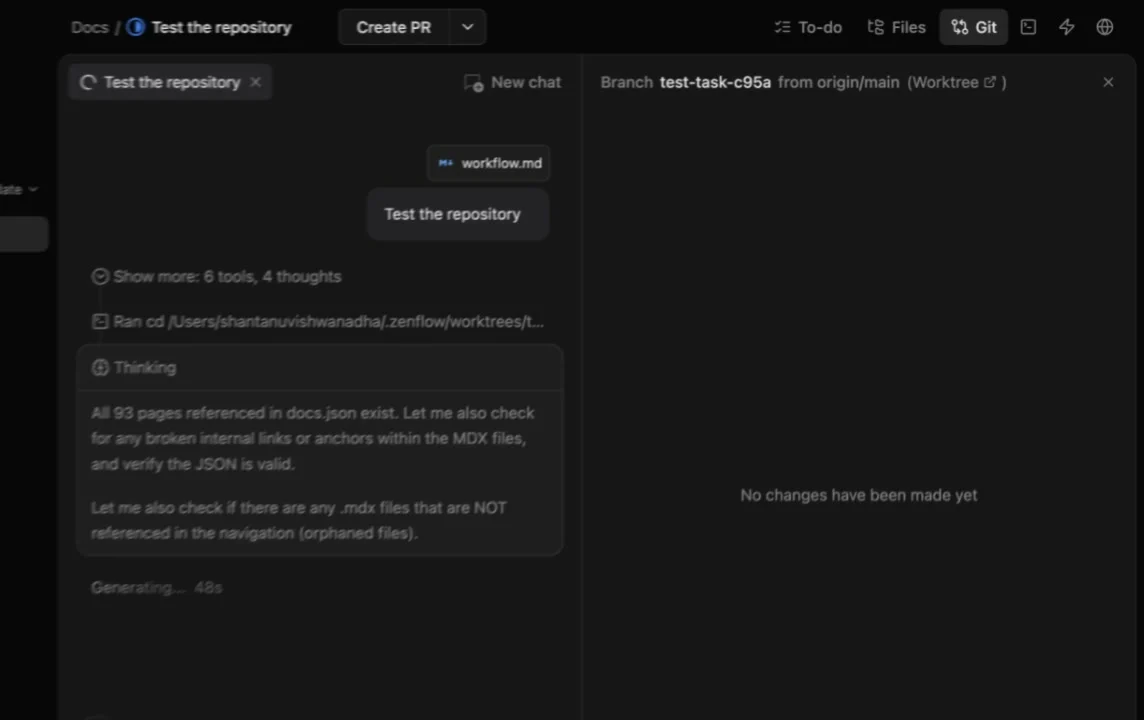The width and height of the screenshot is (1144, 720).
Task: Open the Create PR dropdown arrow
Action: (x=468, y=27)
